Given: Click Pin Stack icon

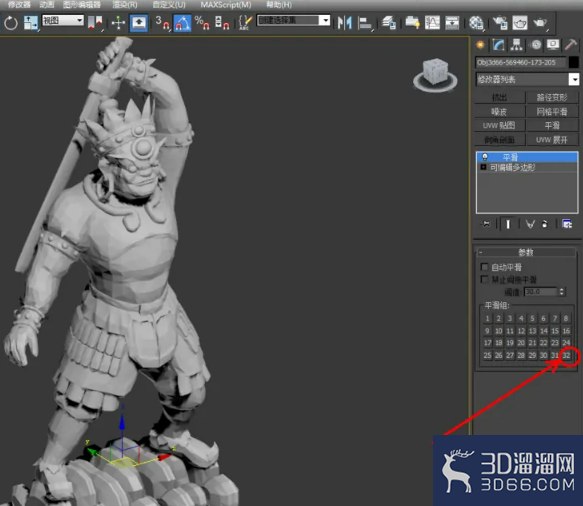Looking at the screenshot, I should click(x=486, y=224).
